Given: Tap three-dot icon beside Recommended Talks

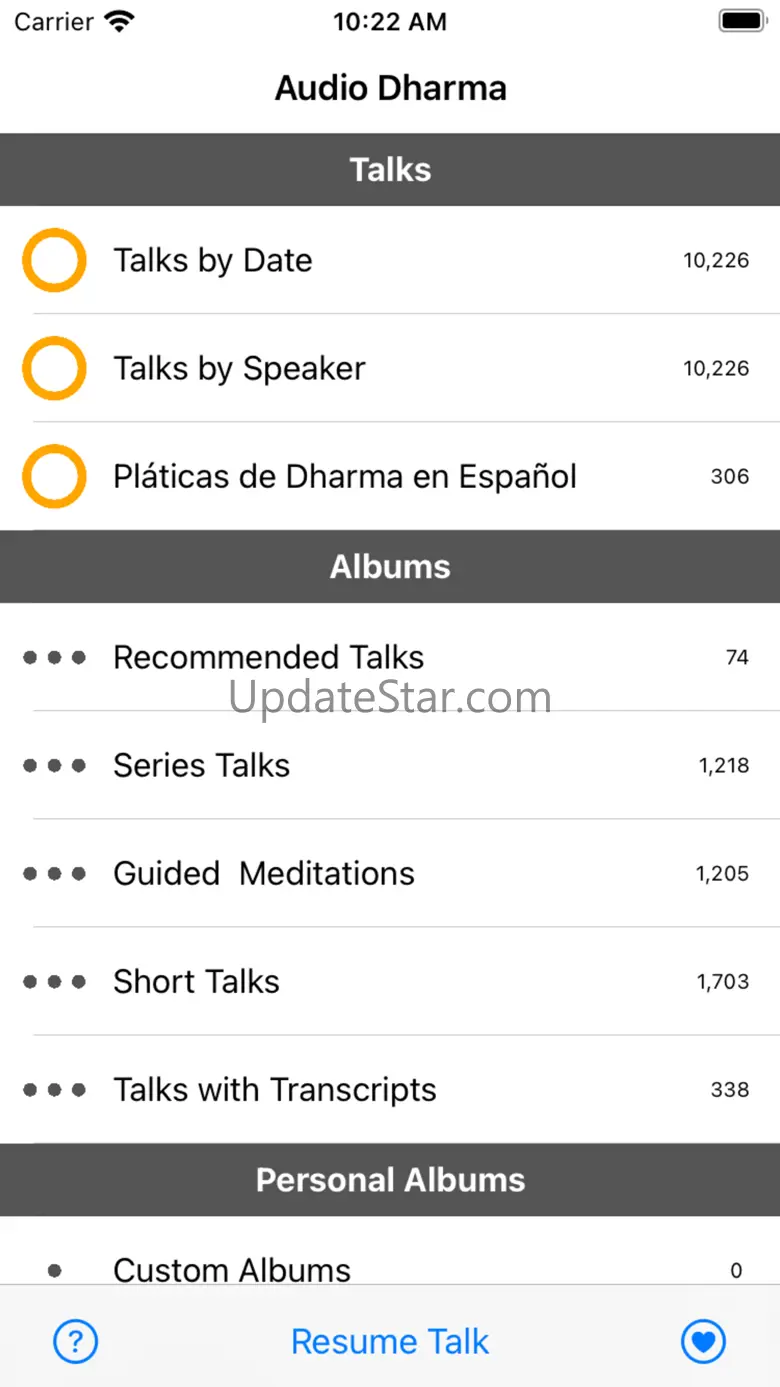Looking at the screenshot, I should 54,657.
